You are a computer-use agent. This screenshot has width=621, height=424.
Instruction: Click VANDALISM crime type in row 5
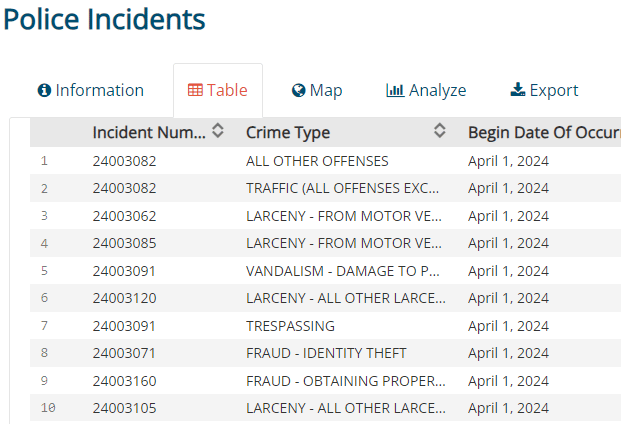343,270
